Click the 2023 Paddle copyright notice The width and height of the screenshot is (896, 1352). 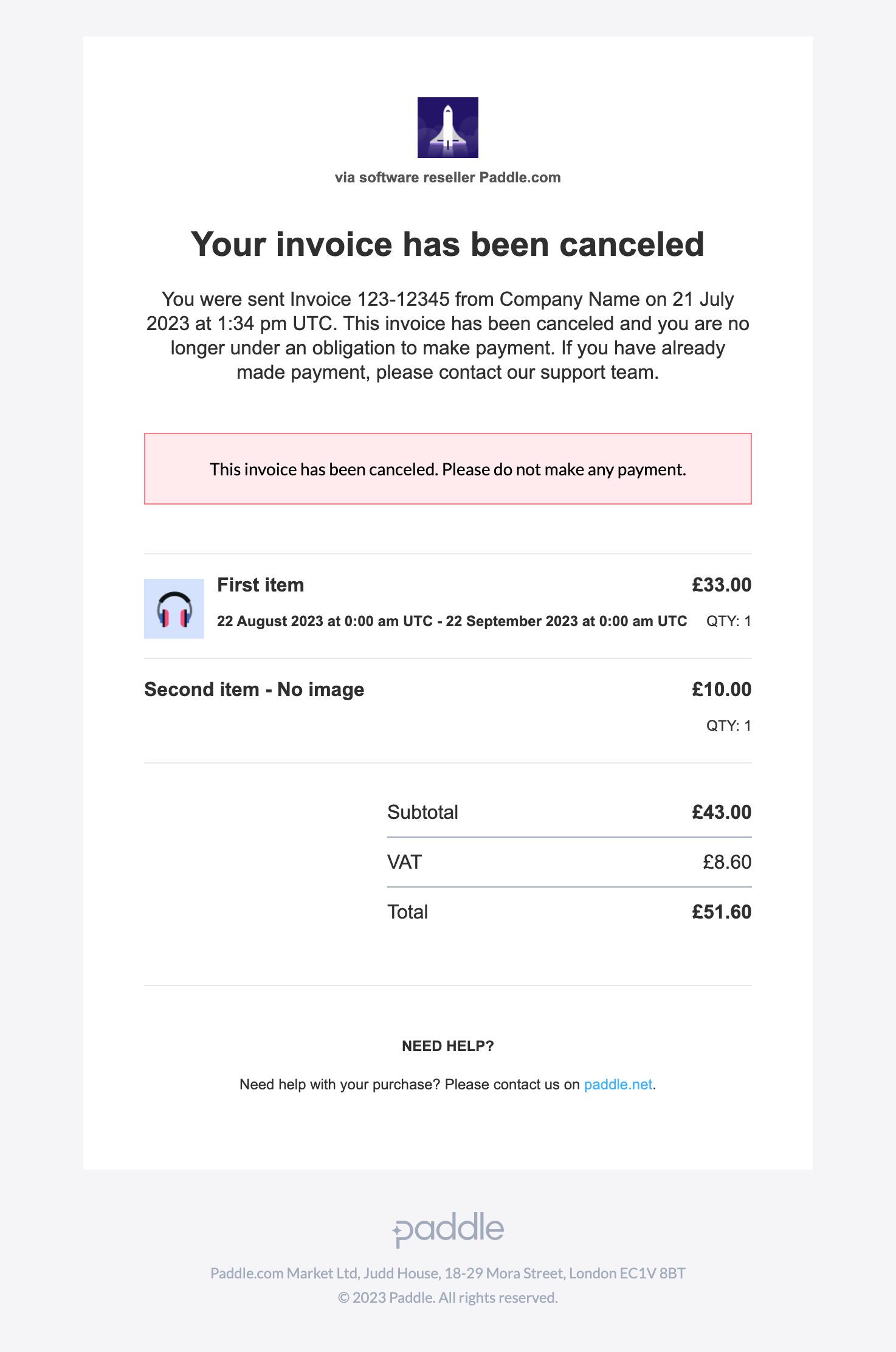click(x=448, y=1298)
